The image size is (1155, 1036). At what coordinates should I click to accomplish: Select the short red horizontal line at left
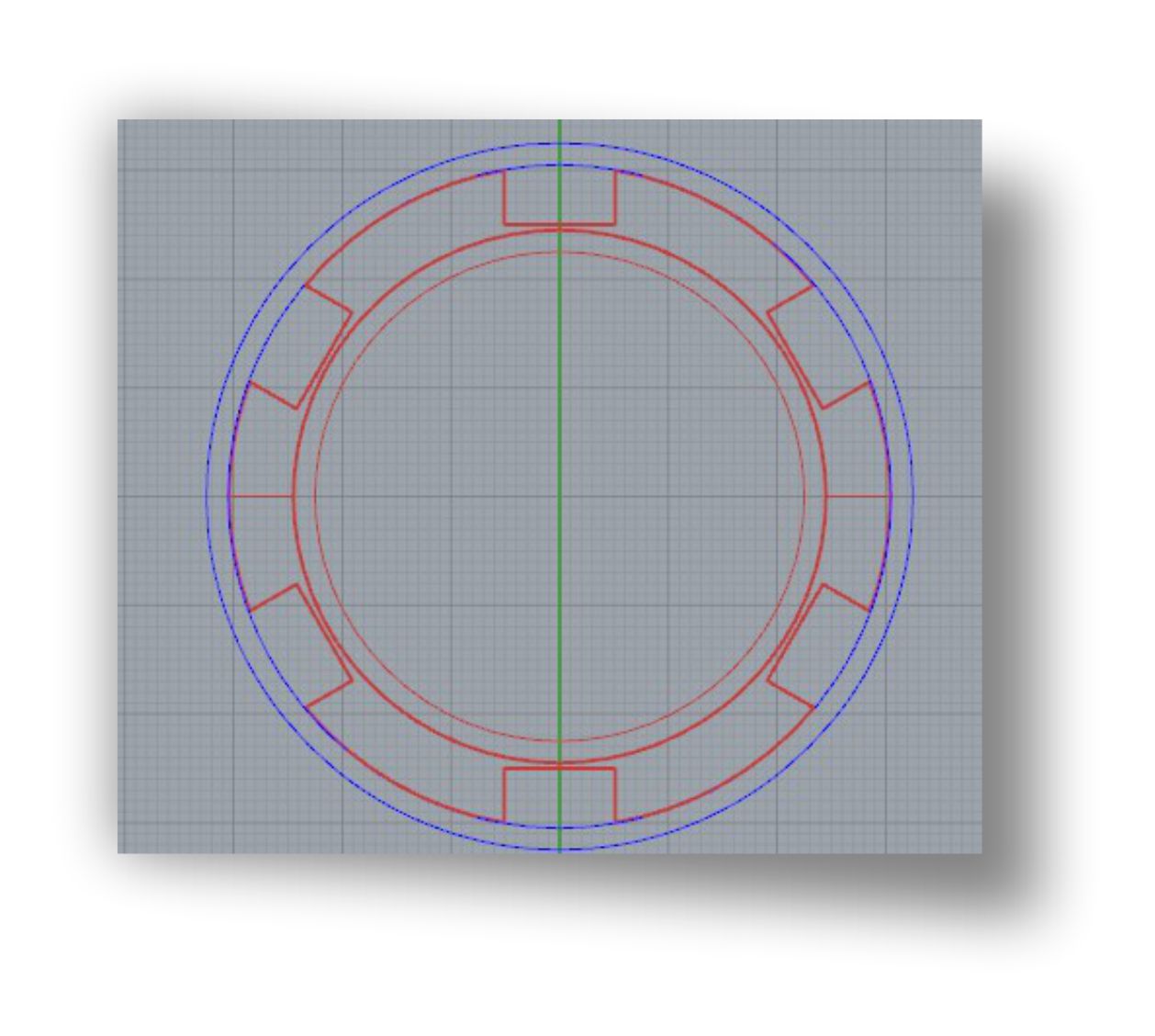[x=261, y=496]
